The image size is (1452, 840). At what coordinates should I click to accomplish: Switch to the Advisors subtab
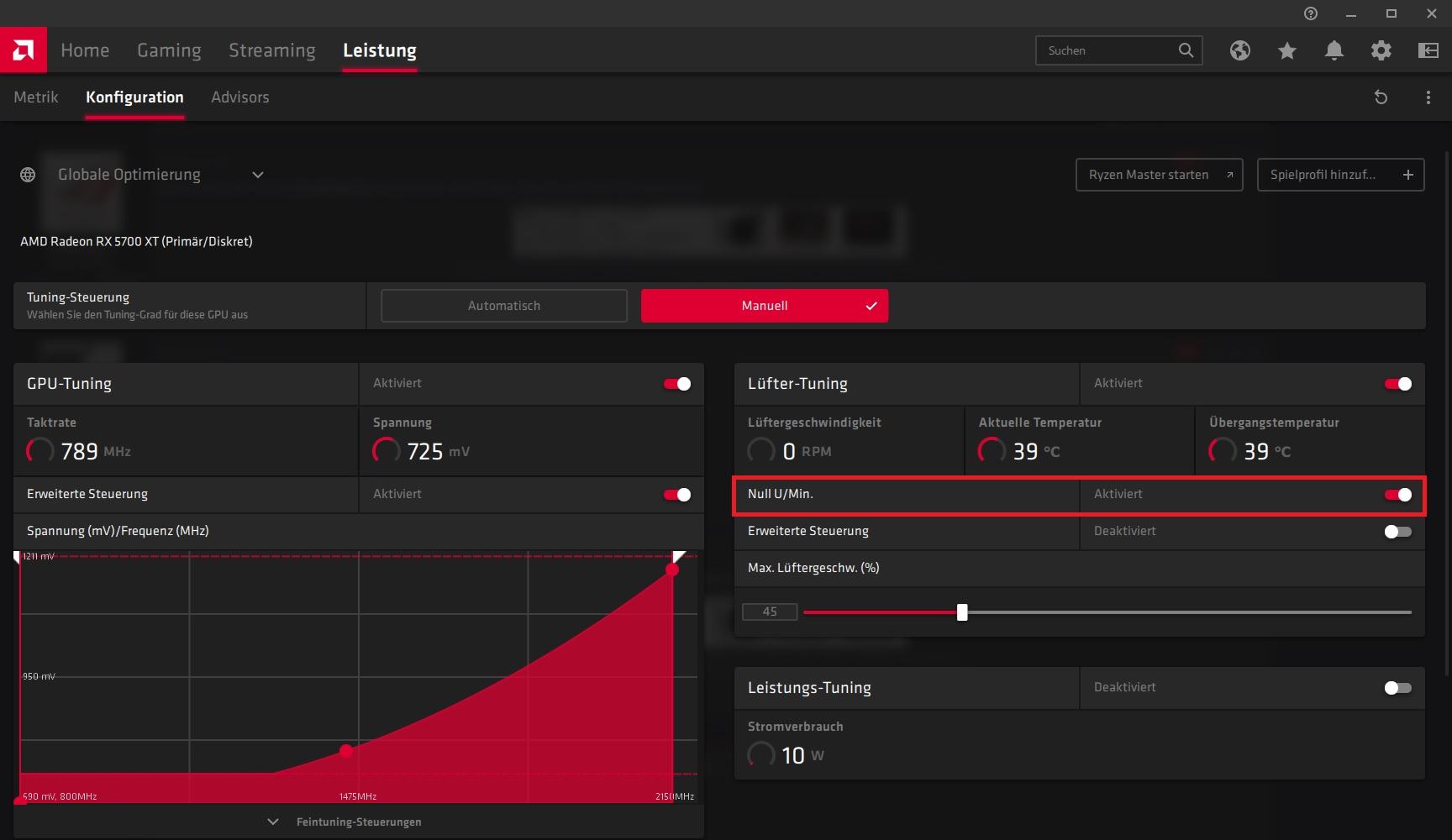pos(240,97)
